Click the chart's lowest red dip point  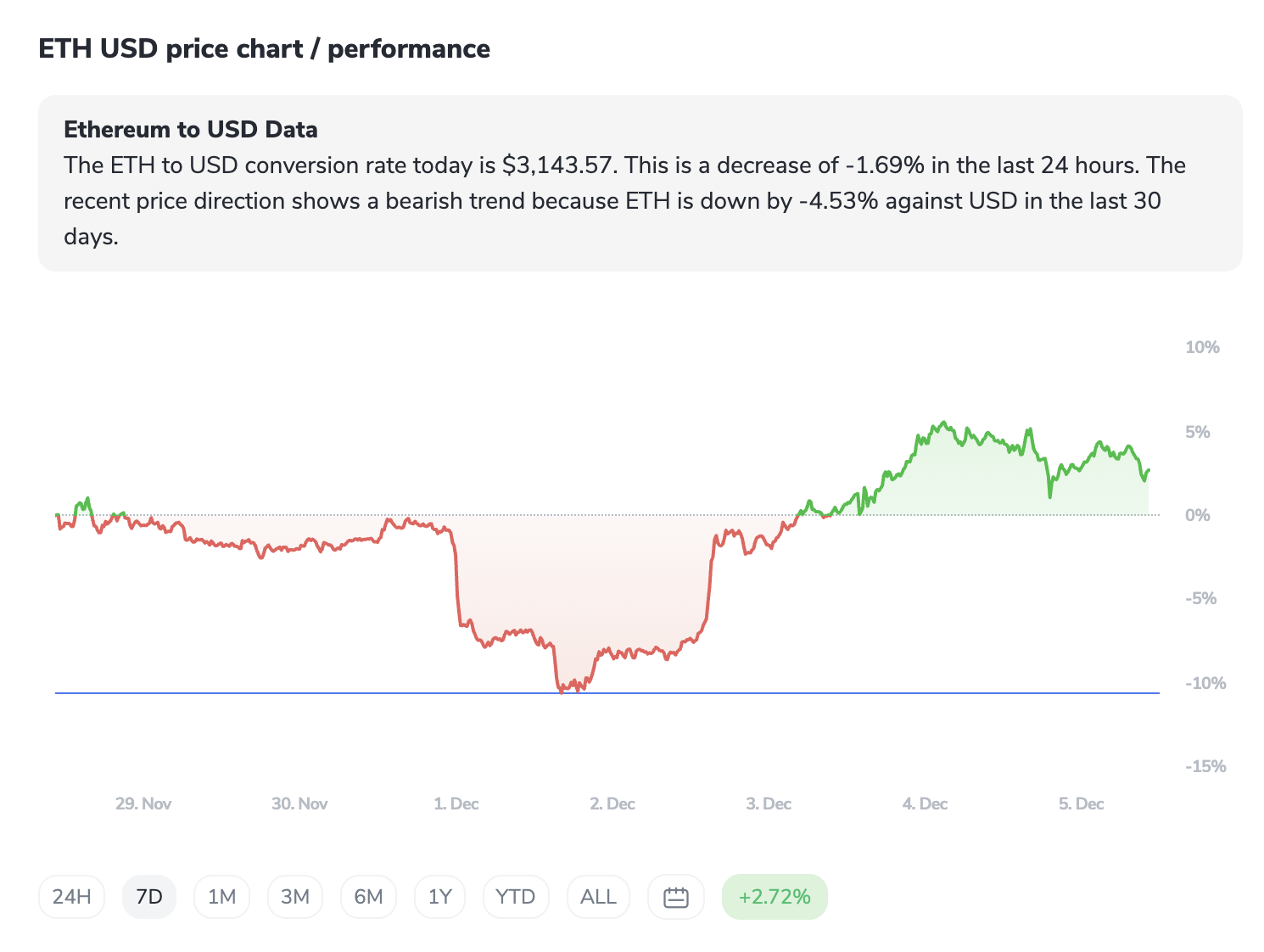pyautogui.click(x=562, y=692)
